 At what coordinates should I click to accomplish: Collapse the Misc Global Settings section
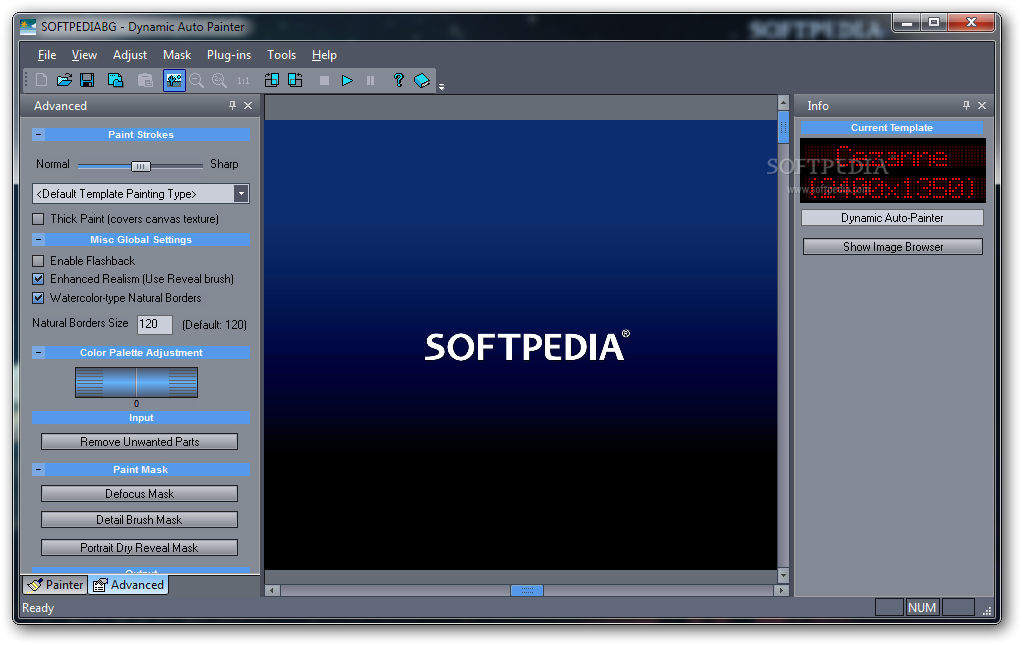[38, 240]
